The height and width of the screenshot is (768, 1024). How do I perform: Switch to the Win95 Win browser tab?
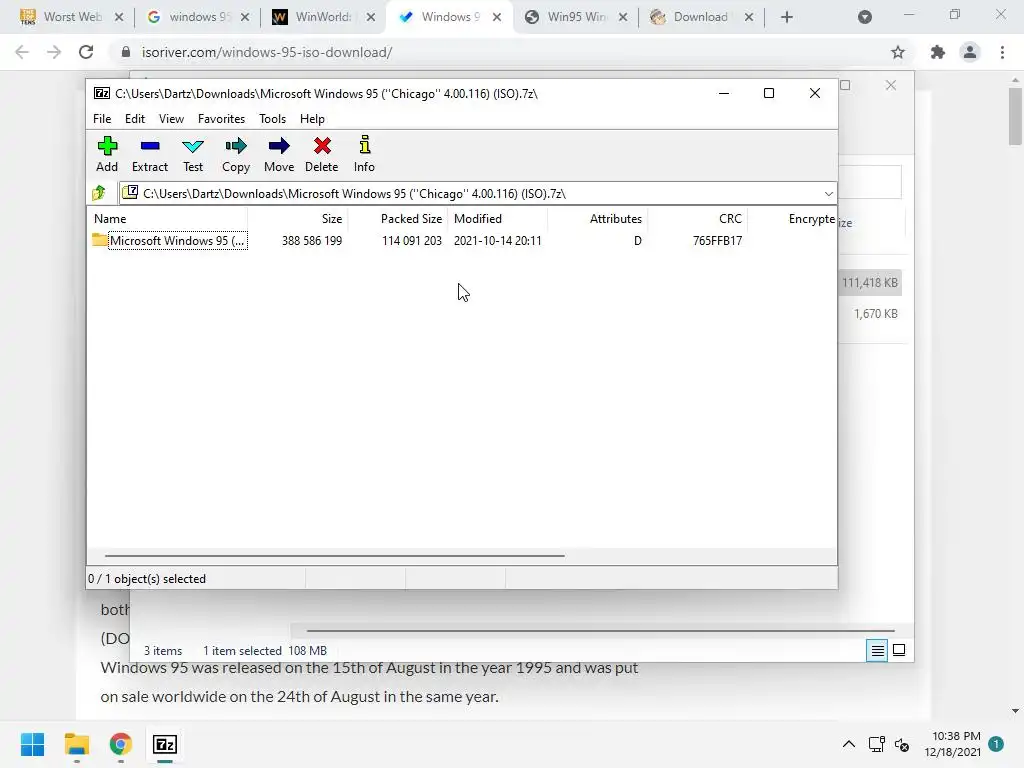(x=575, y=17)
